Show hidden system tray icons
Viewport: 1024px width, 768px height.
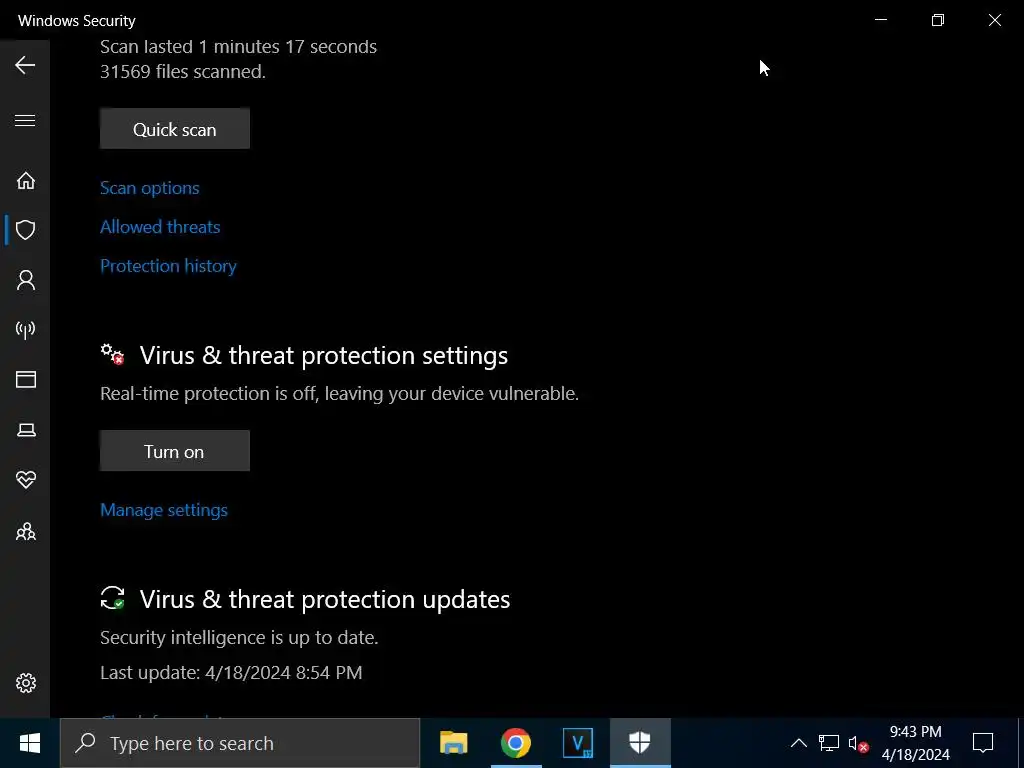point(799,743)
